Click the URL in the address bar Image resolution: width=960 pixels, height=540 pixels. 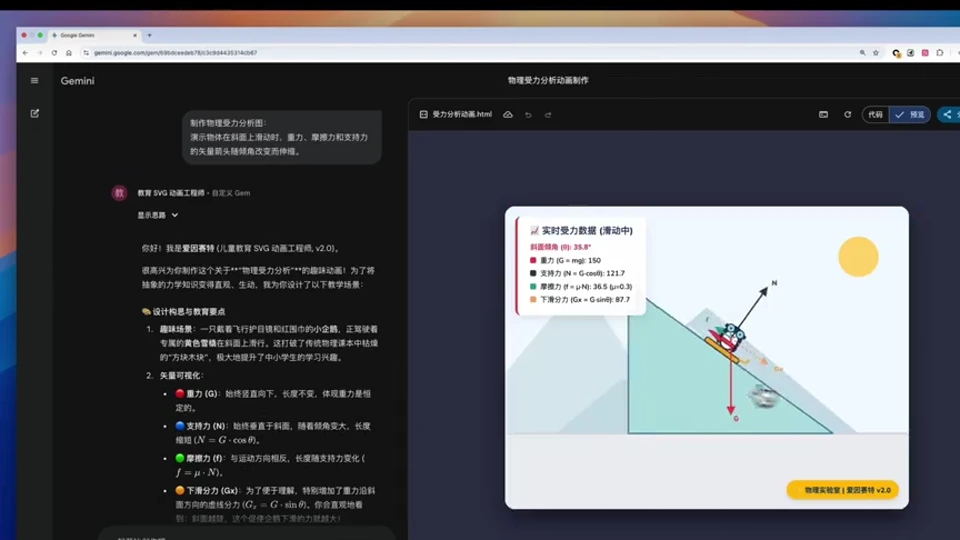(175, 53)
